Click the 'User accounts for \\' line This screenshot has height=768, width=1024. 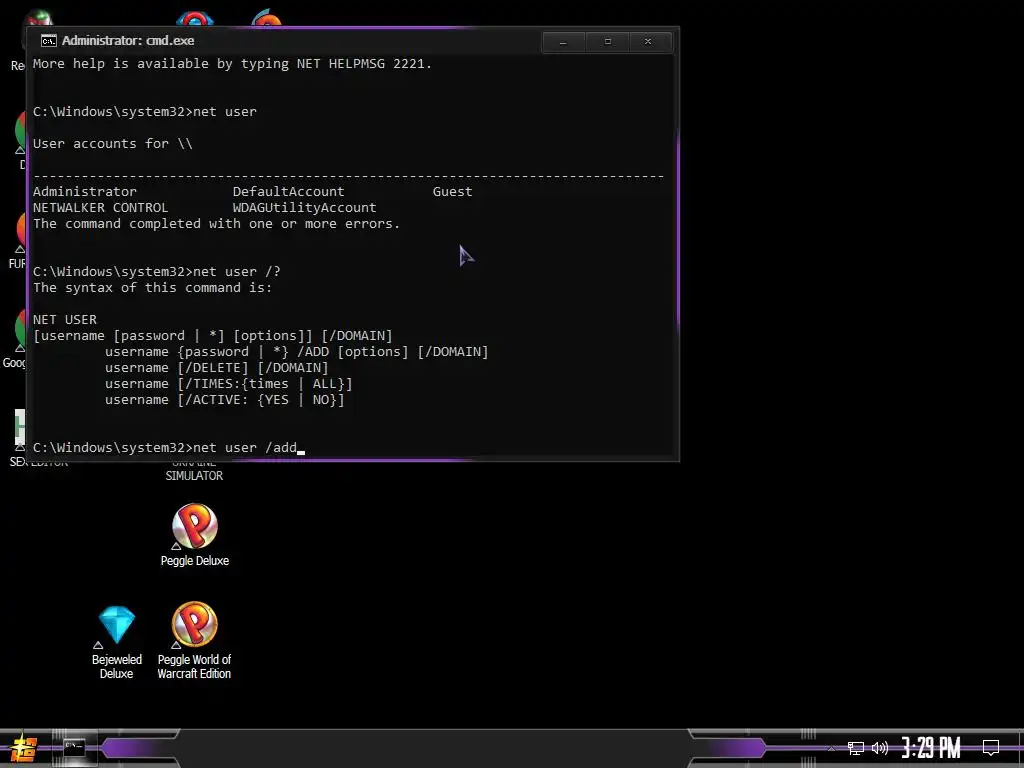[113, 144]
